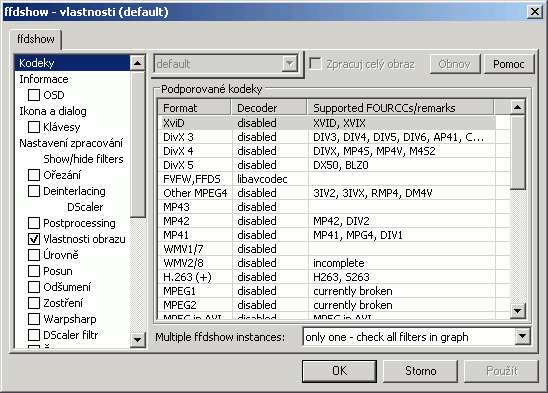
Task: Uncheck Vlastnosti obrazu checkbox
Action: pos(34,239)
